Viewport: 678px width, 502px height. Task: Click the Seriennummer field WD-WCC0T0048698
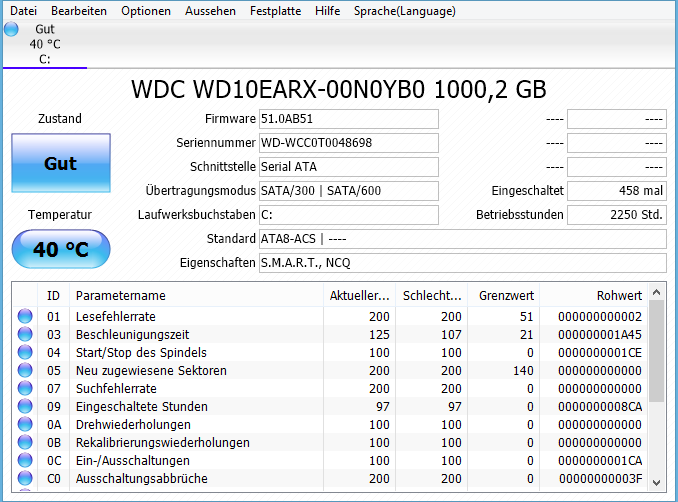point(349,143)
